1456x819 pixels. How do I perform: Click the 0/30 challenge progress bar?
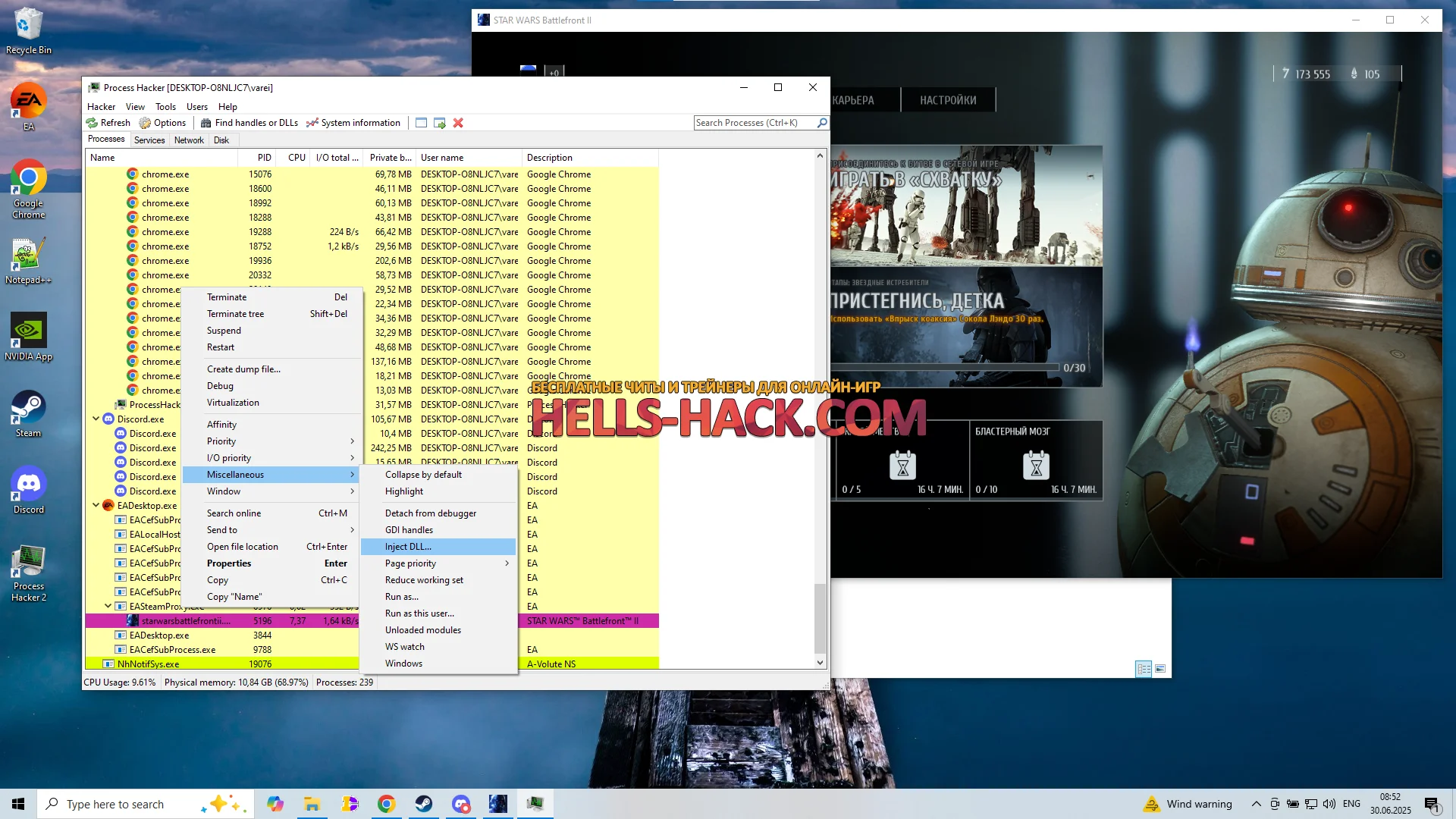pos(946,368)
